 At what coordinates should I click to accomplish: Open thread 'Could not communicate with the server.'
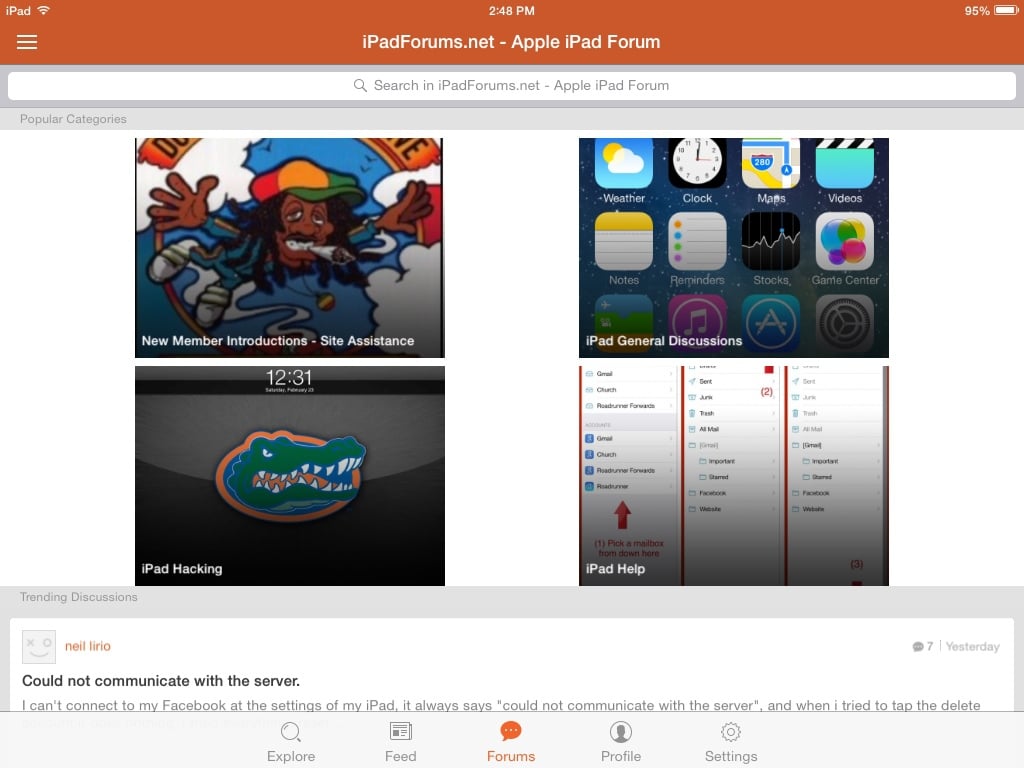[x=161, y=680]
